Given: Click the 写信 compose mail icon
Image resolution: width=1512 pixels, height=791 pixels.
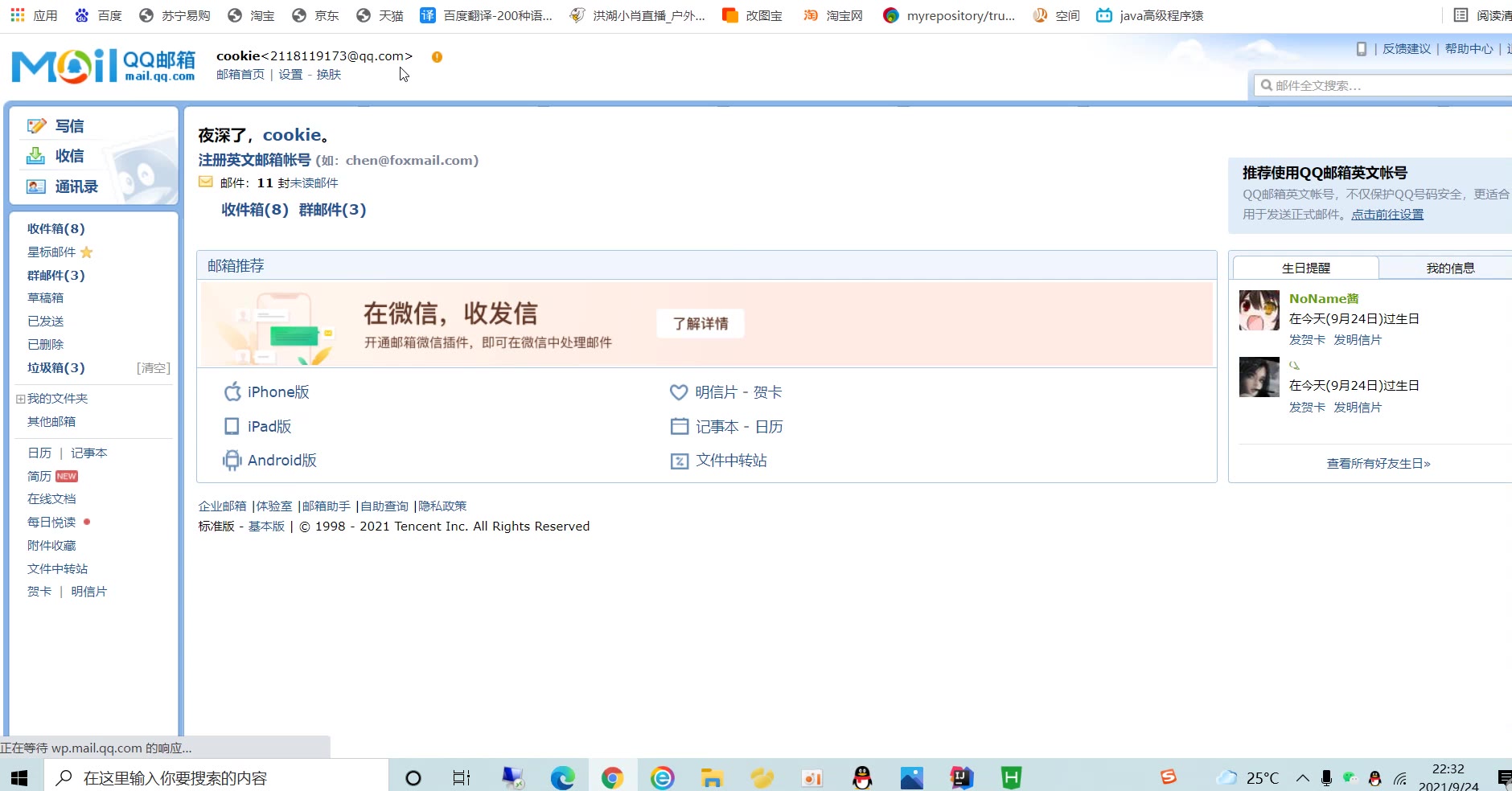Looking at the screenshot, I should click(x=36, y=126).
